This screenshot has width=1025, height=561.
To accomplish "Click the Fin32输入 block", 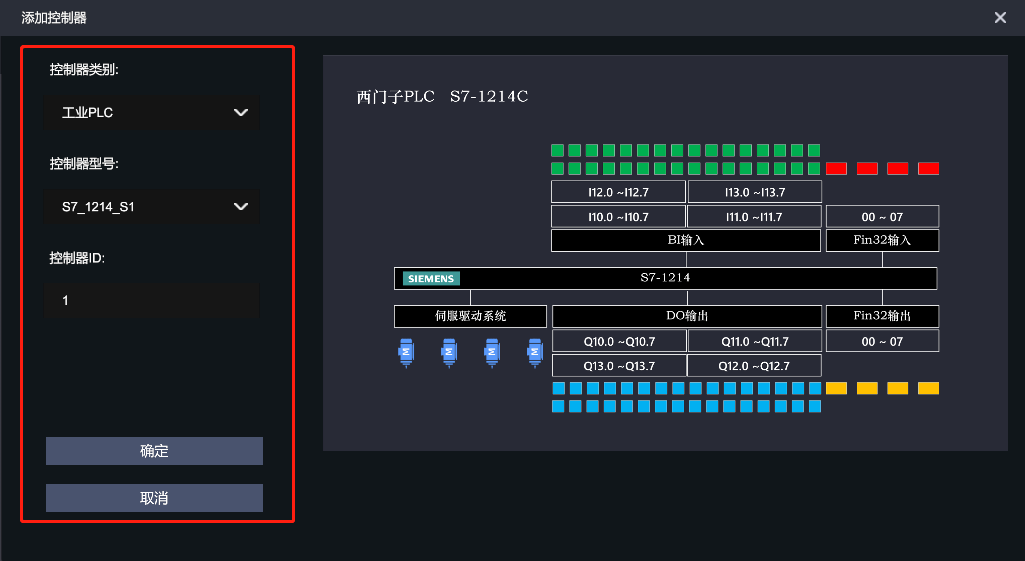I will pos(882,240).
